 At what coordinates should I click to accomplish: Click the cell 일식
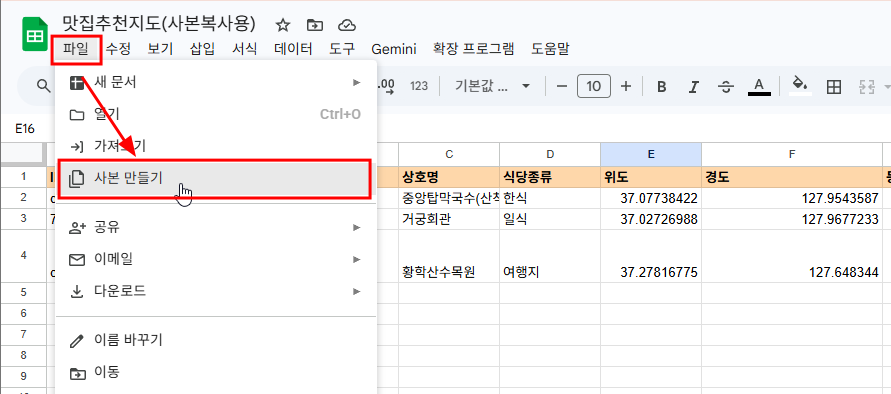(x=550, y=219)
